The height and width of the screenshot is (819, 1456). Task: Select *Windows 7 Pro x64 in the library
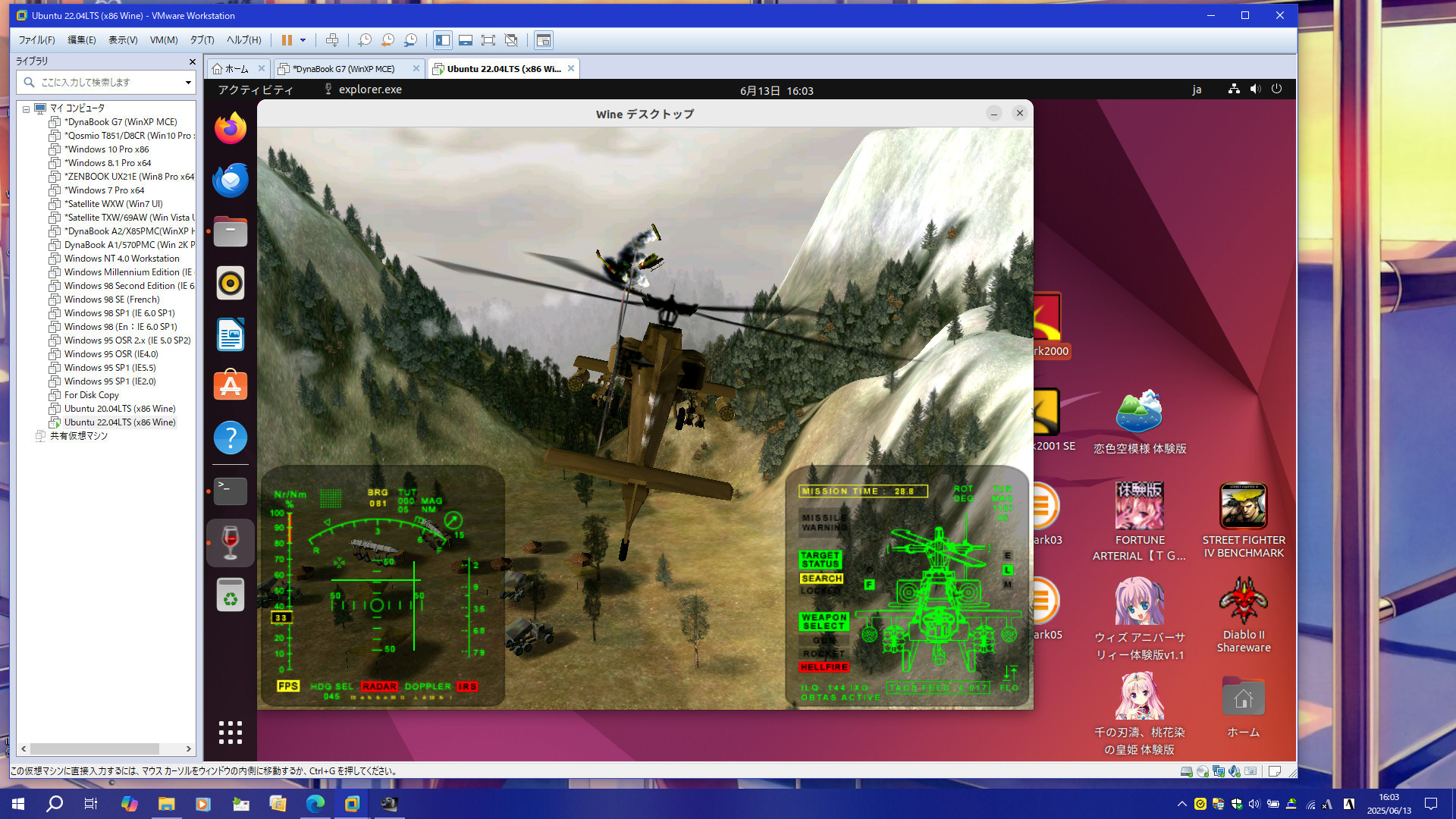104,190
